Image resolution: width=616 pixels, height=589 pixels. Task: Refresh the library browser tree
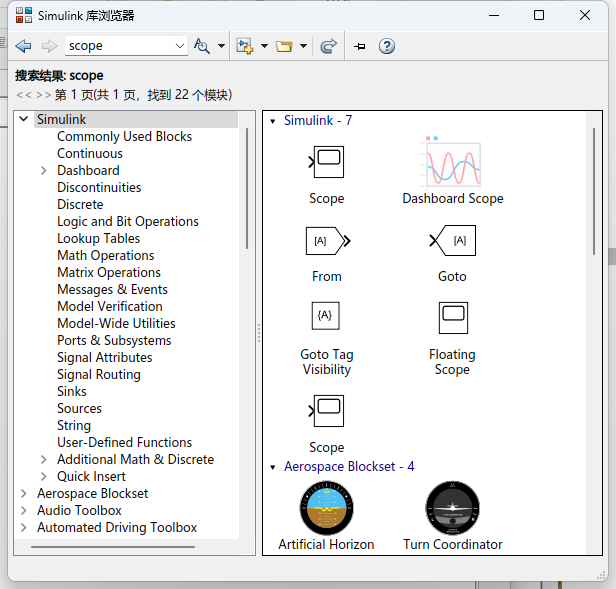pos(328,46)
